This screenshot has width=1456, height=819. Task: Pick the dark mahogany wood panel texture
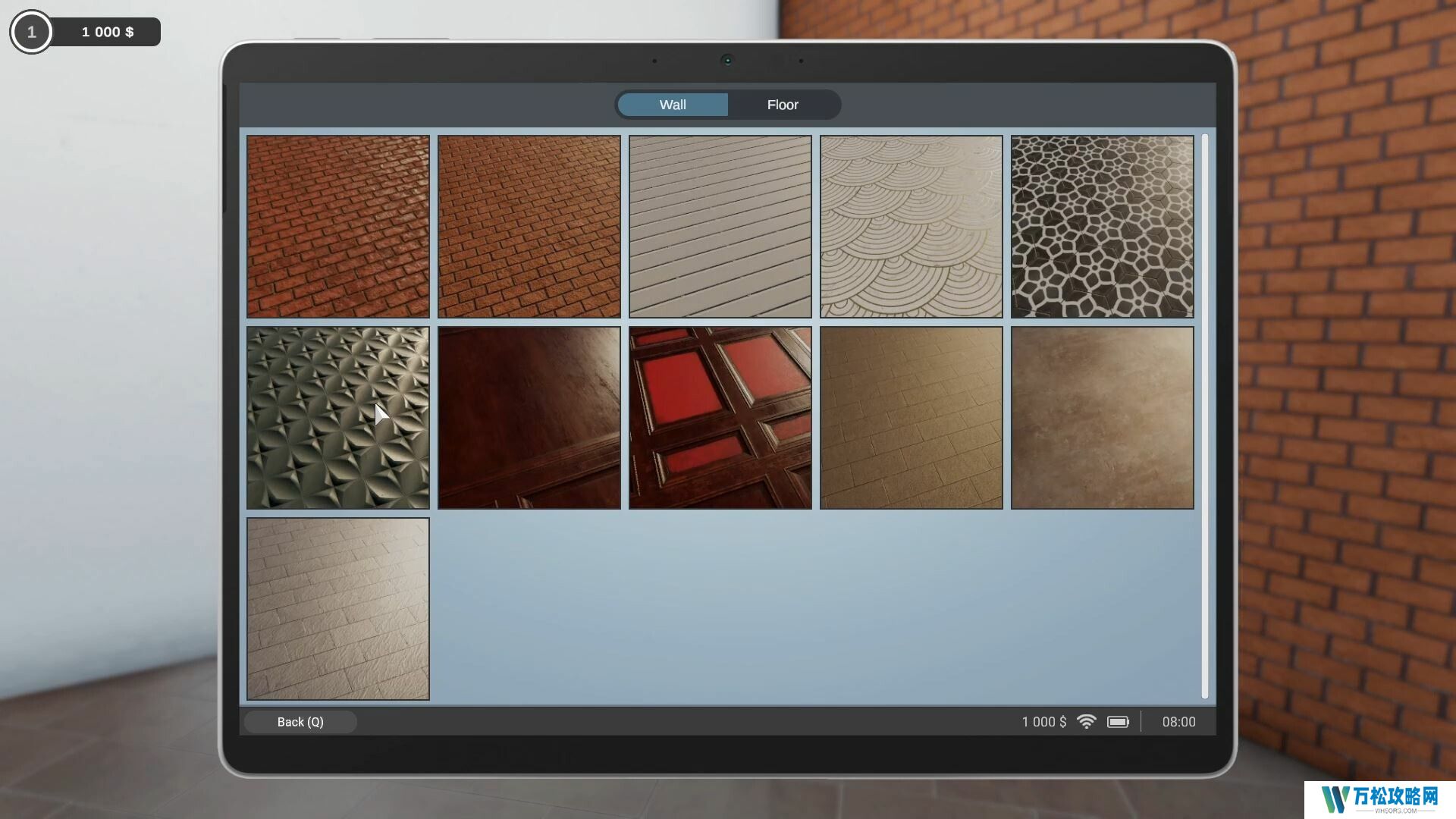tap(529, 418)
